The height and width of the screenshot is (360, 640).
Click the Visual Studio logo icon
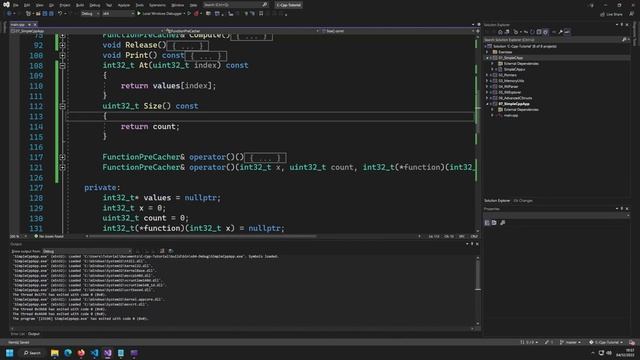(x=6, y=5)
